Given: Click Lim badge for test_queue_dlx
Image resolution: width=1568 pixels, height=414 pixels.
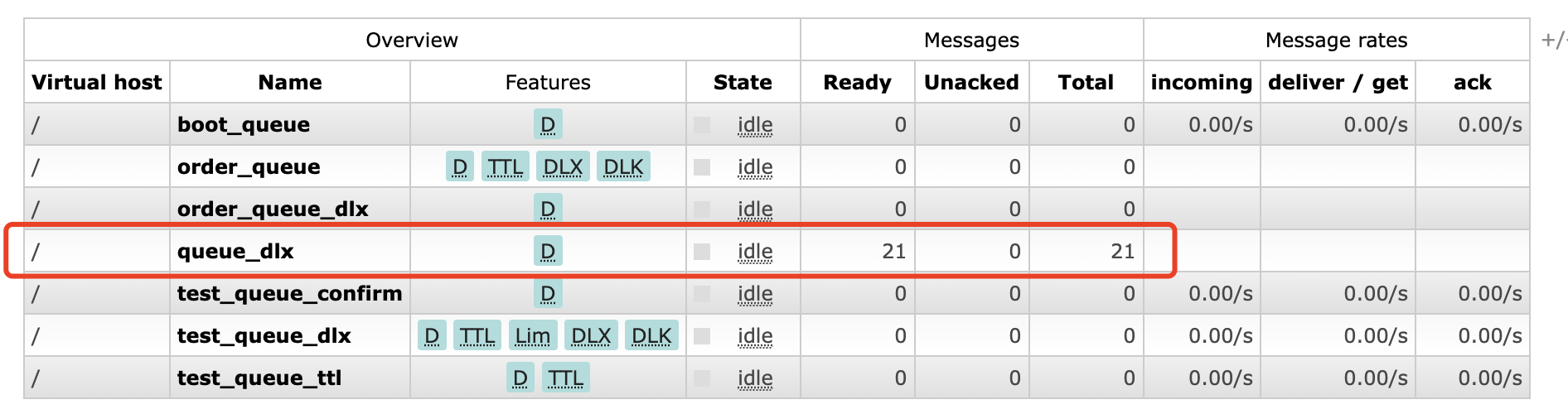Looking at the screenshot, I should click(532, 336).
